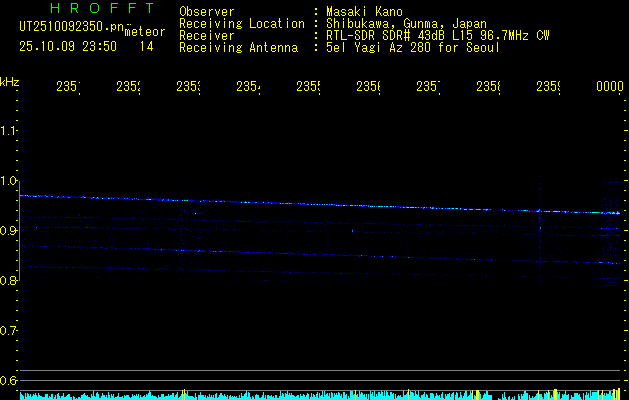Select the 1.1 kHz frequency tick
The image size is (629, 400).
point(10,131)
